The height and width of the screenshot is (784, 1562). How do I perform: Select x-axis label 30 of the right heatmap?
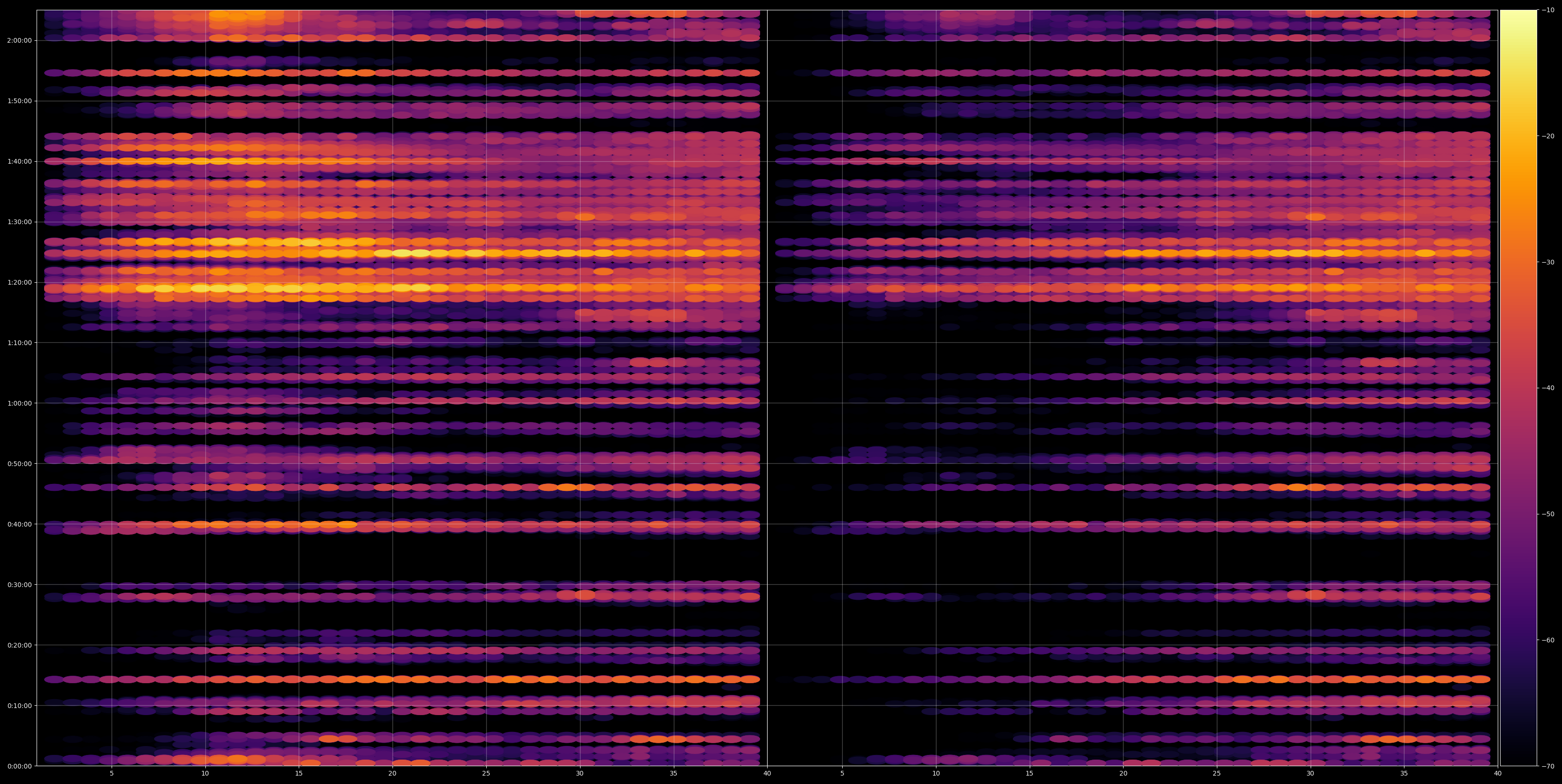tap(1310, 774)
